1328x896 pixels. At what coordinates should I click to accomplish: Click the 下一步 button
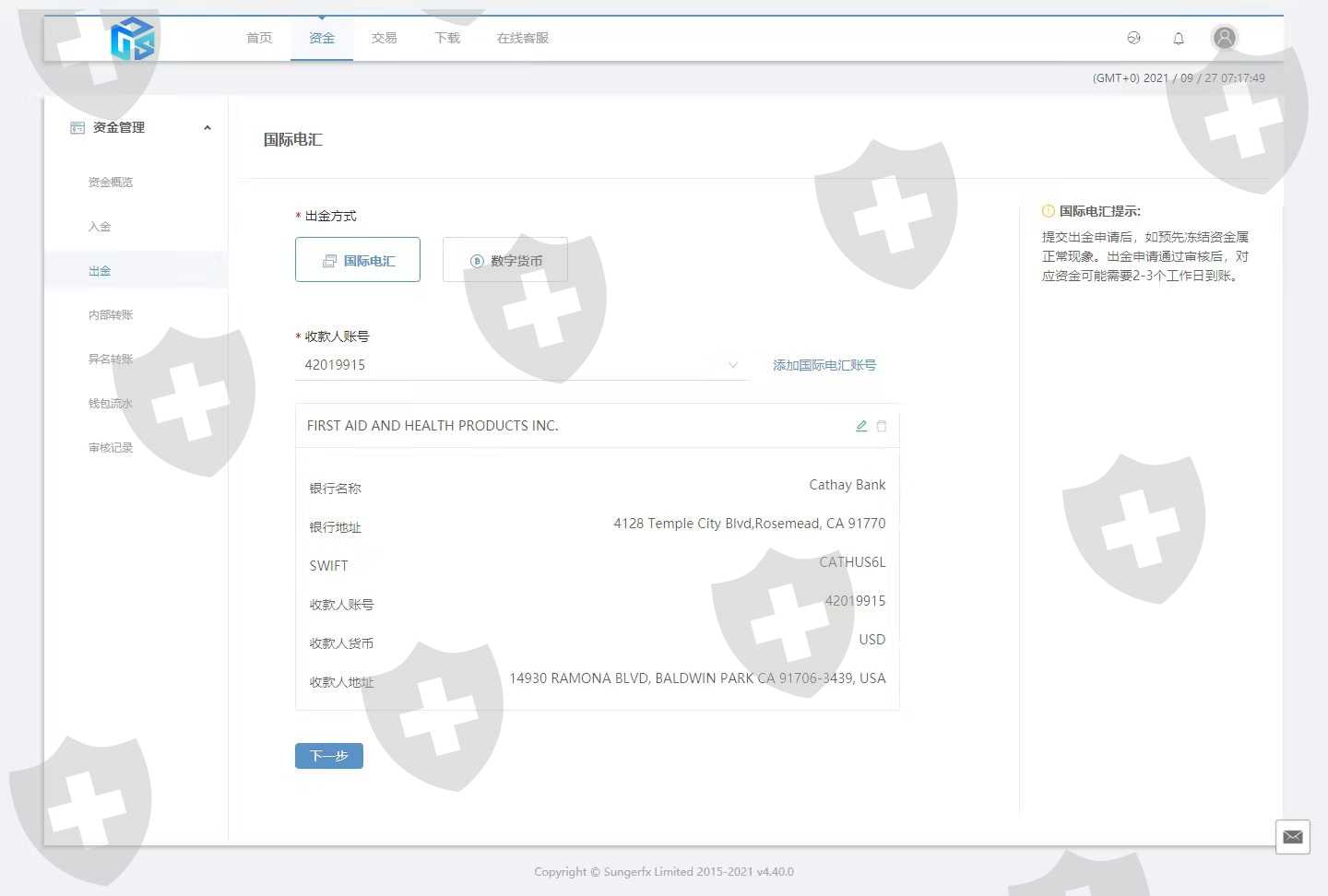coord(329,756)
